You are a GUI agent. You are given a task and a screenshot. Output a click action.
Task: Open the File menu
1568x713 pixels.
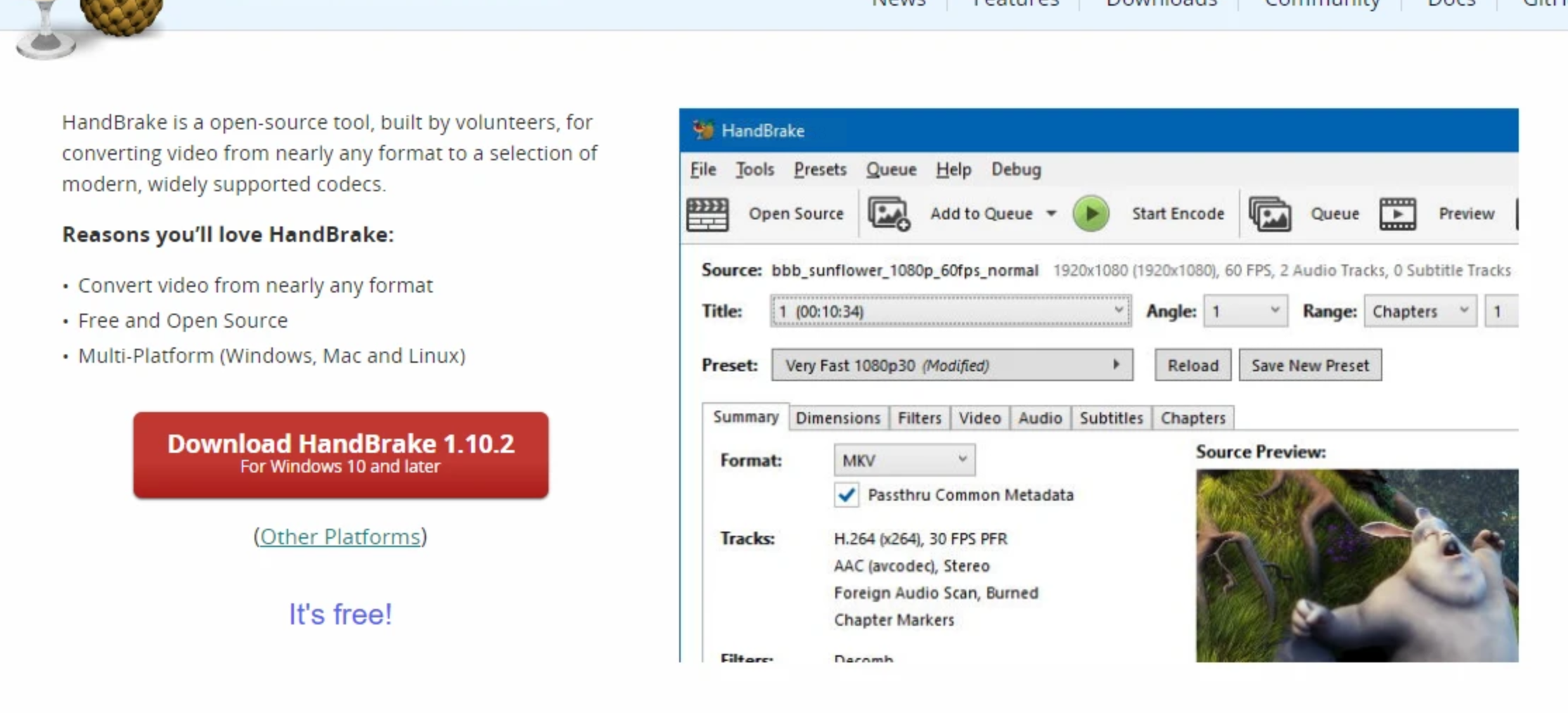tap(703, 169)
